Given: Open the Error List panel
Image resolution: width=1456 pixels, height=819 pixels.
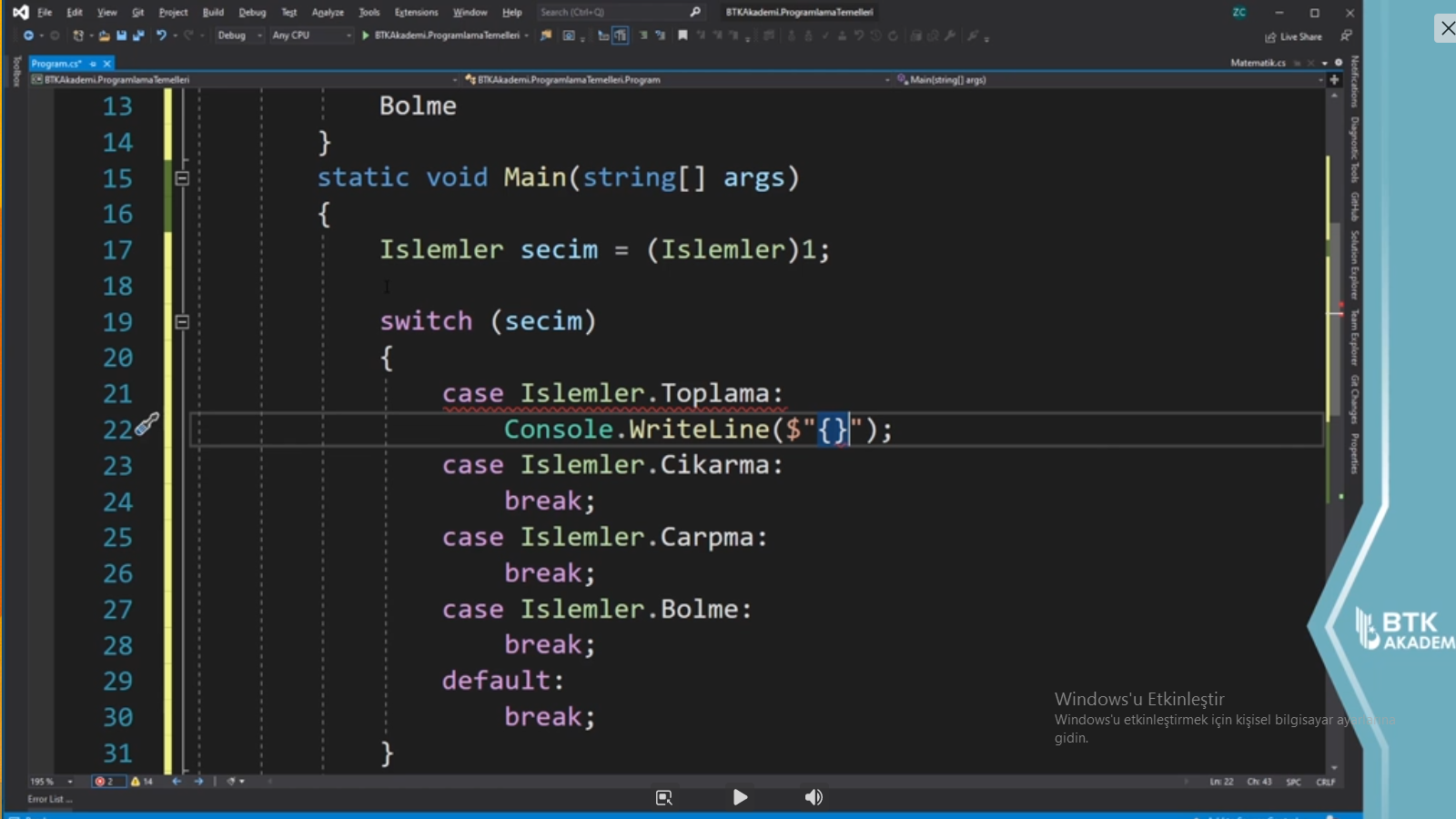Looking at the screenshot, I should [x=49, y=799].
